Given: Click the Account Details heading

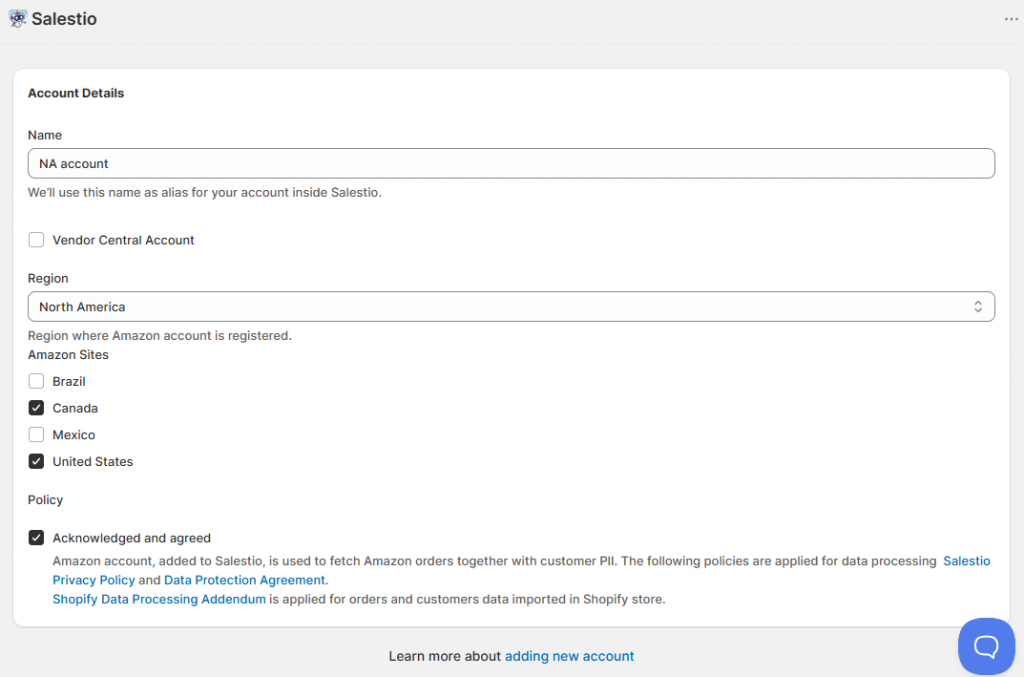Looking at the screenshot, I should point(76,93).
